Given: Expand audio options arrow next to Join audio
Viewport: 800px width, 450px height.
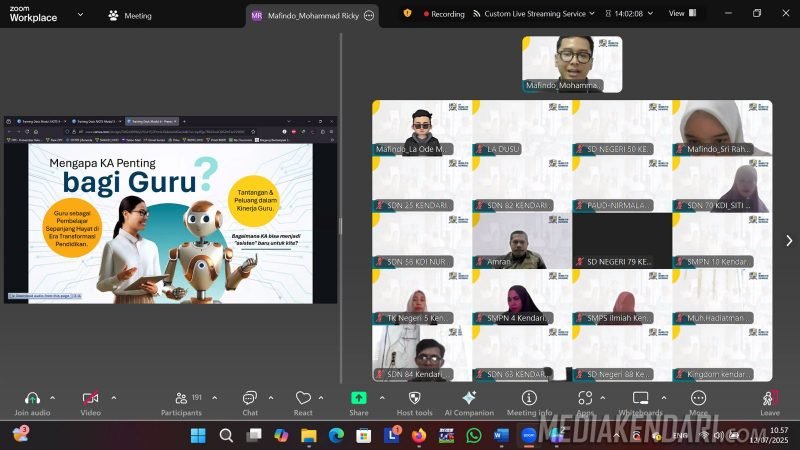Looking at the screenshot, I should click(57, 397).
